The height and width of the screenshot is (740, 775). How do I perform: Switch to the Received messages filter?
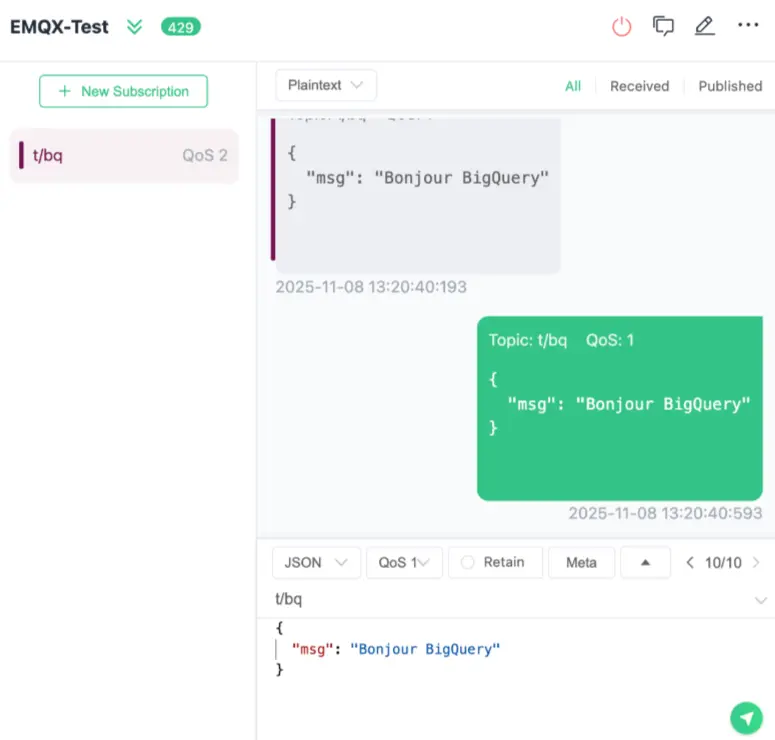click(639, 86)
